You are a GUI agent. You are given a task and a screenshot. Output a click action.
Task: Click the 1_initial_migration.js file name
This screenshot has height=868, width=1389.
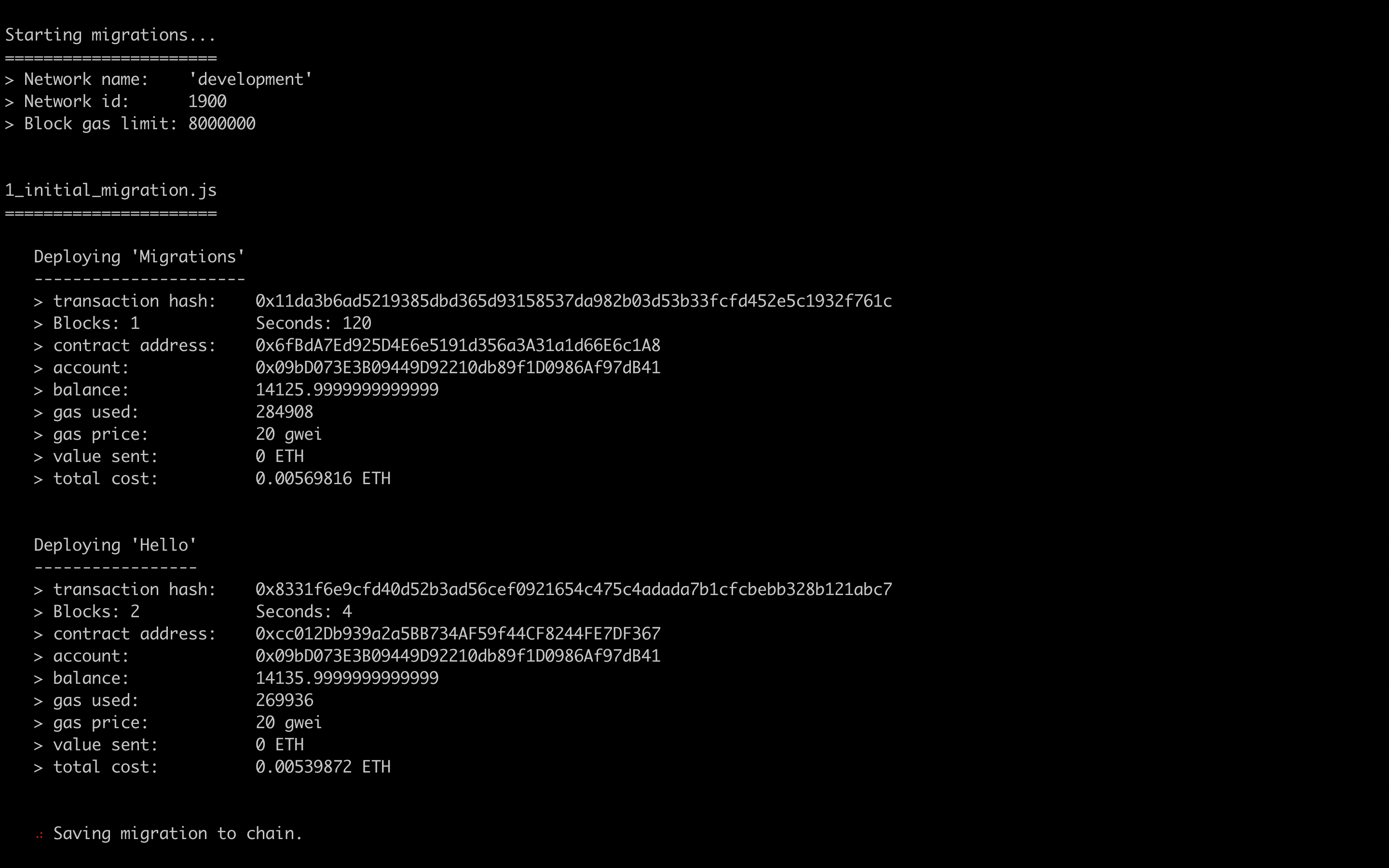tap(111, 190)
